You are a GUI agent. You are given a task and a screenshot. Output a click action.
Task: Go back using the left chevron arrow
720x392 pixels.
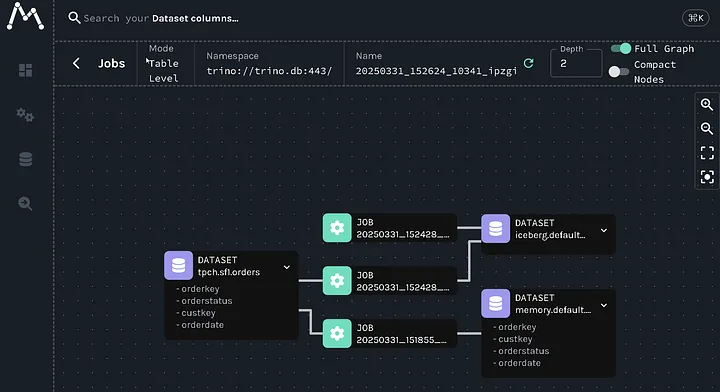pyautogui.click(x=76, y=63)
